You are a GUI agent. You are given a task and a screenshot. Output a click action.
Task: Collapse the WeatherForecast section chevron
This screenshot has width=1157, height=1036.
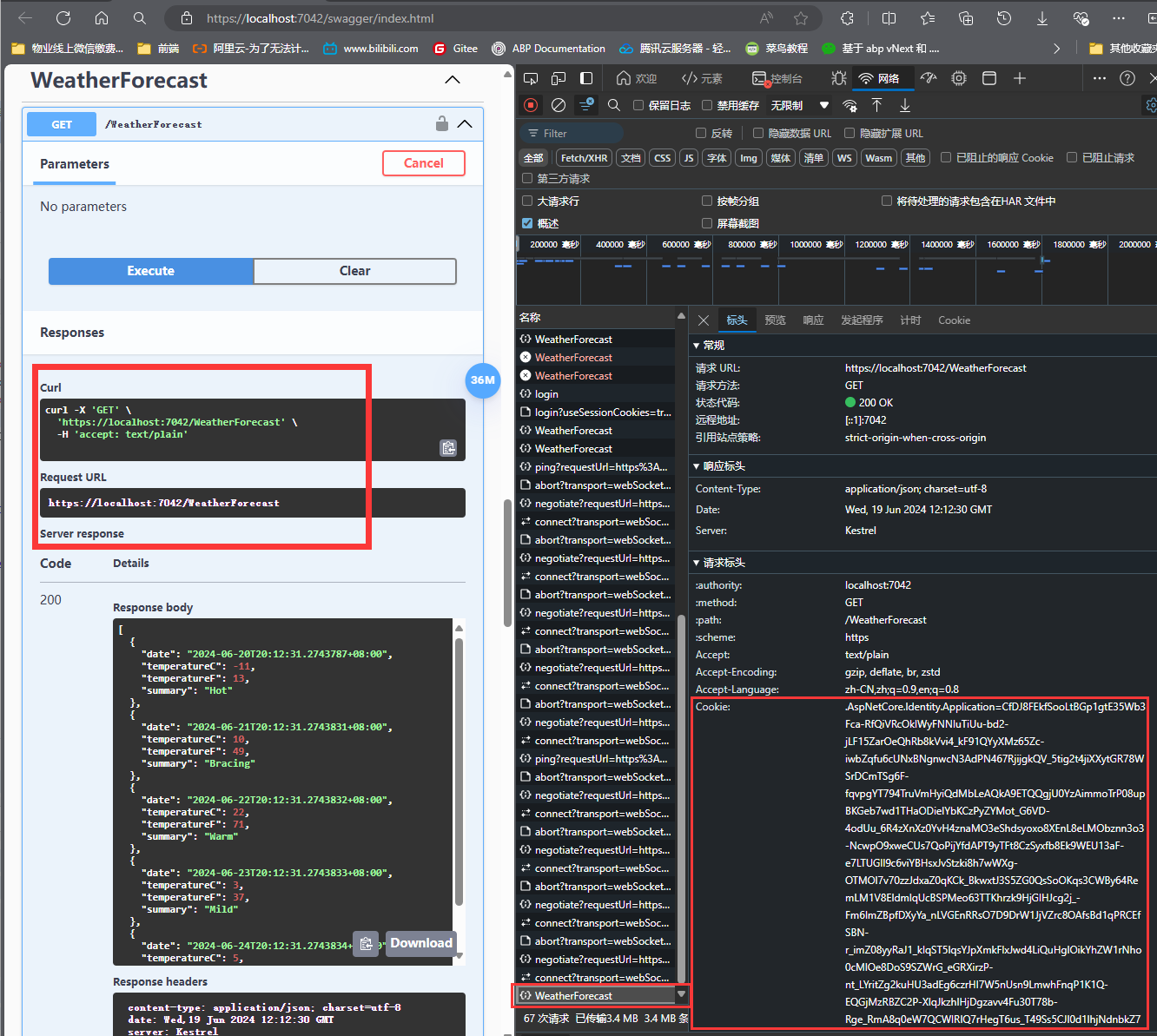coord(452,80)
